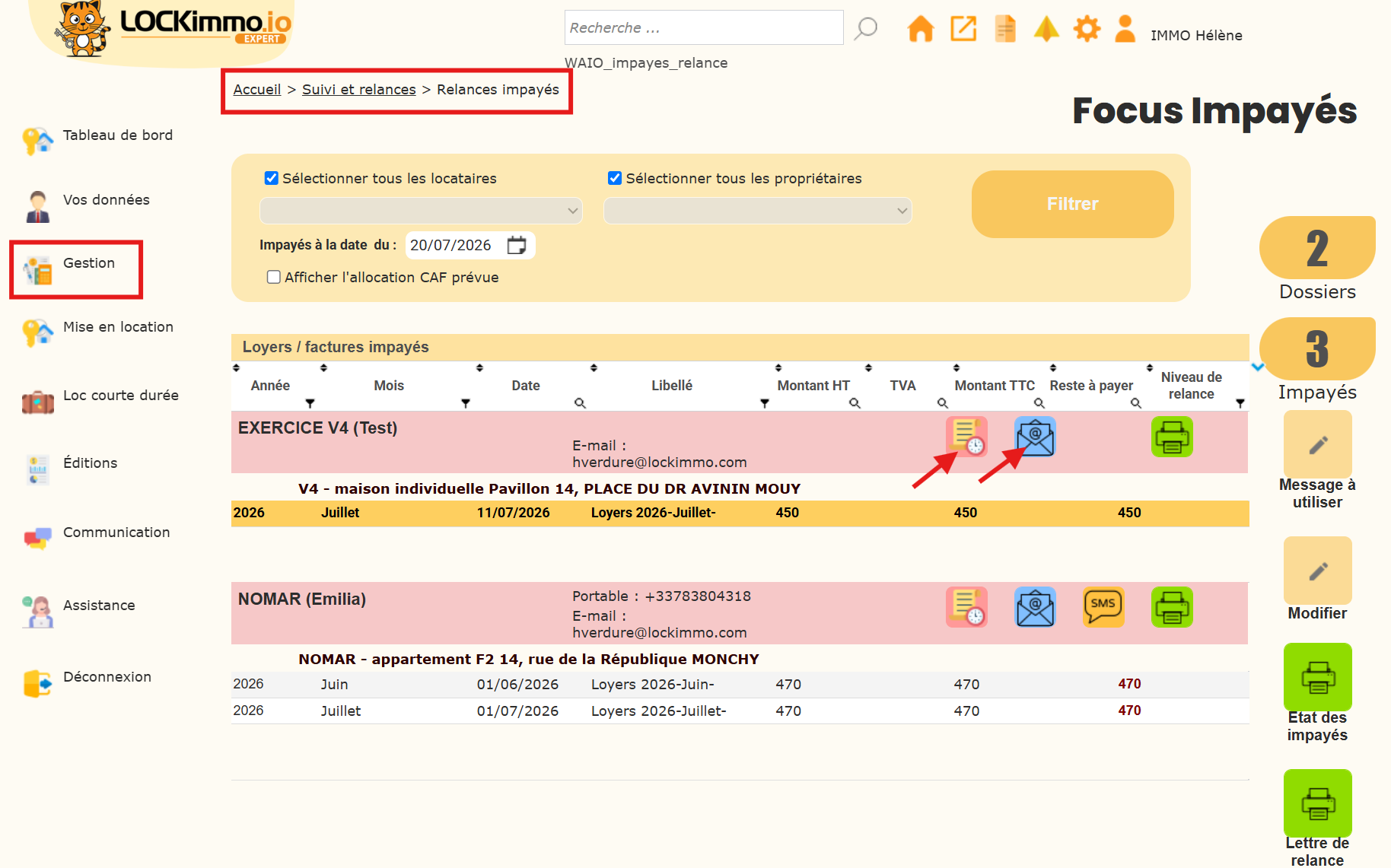The height and width of the screenshot is (868, 1391).
Task: Click the LOCKimmo.io logo
Action: pyautogui.click(x=173, y=29)
